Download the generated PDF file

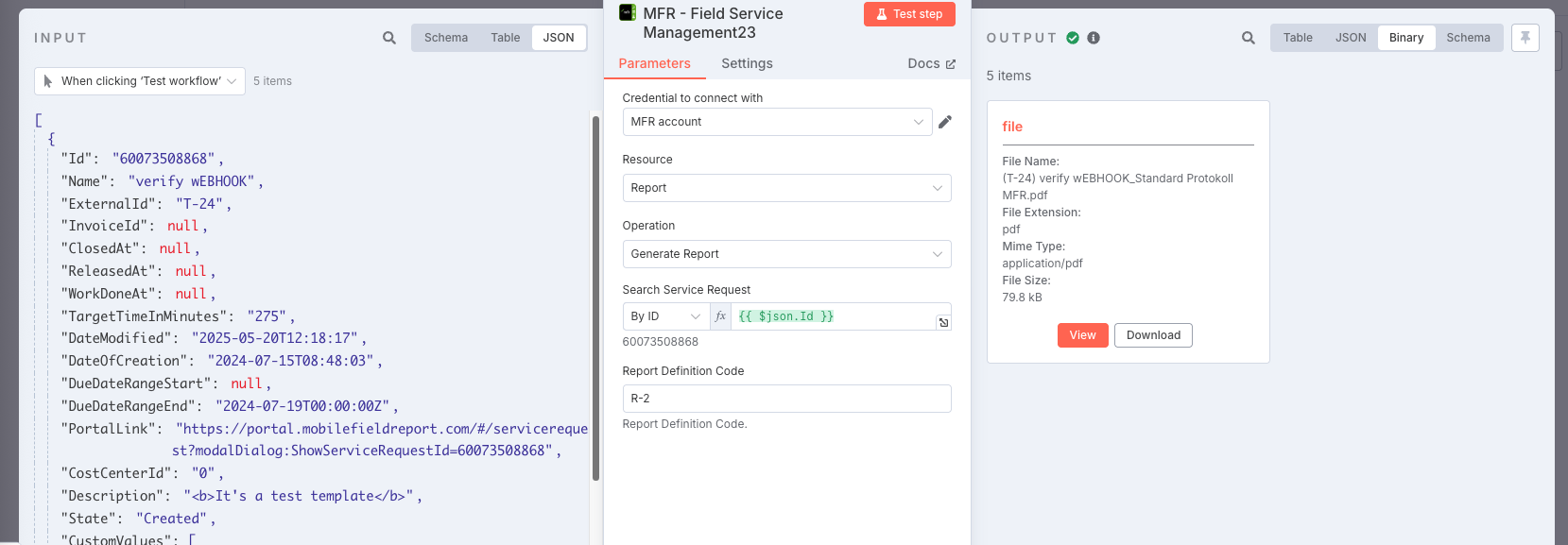pos(1153,335)
